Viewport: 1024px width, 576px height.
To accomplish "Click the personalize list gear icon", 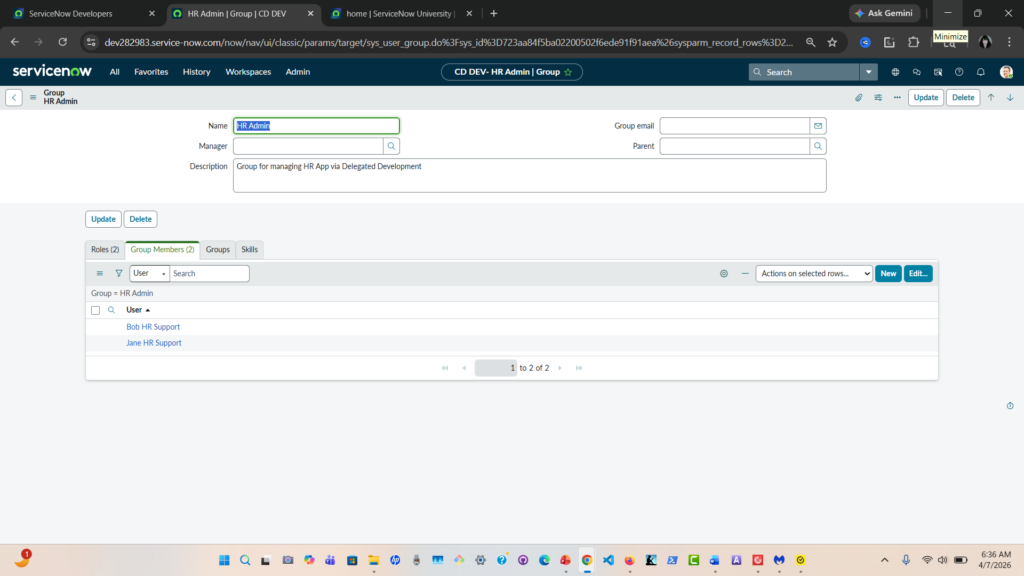I will 724,273.
